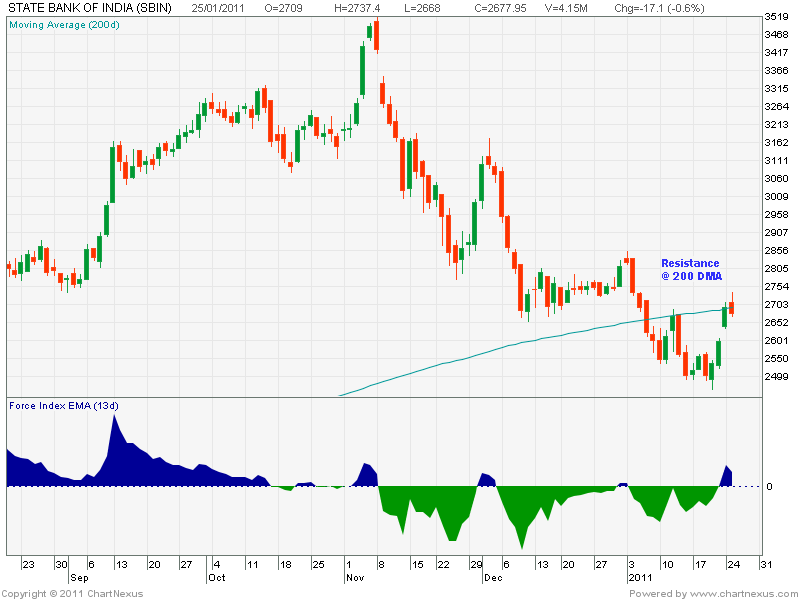Click date tick 3 above 2011
The width and height of the screenshot is (800, 600).
[632, 564]
